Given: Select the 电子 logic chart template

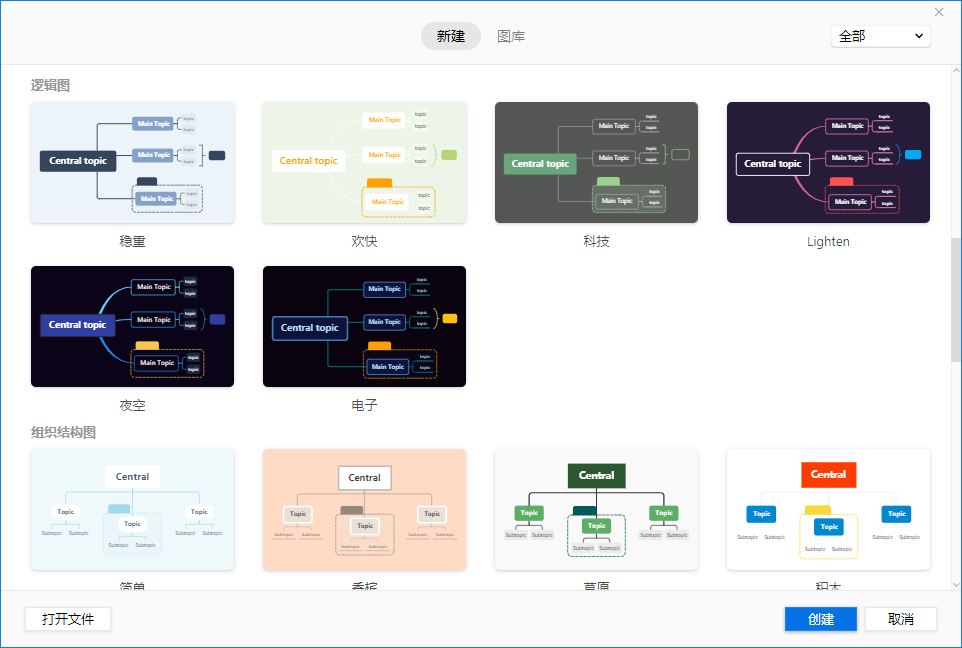Looking at the screenshot, I should [364, 326].
